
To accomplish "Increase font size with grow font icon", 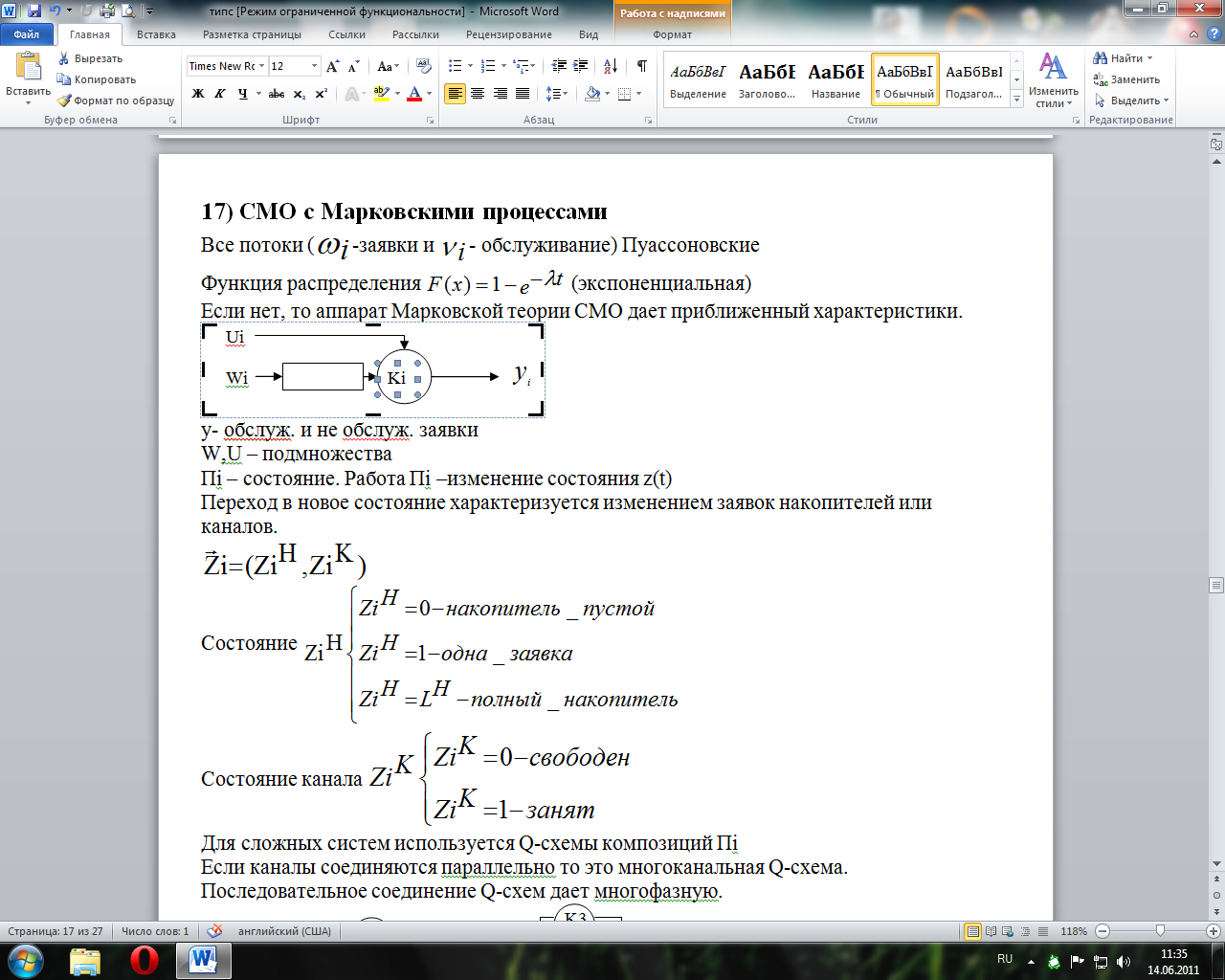I will tap(332, 66).
